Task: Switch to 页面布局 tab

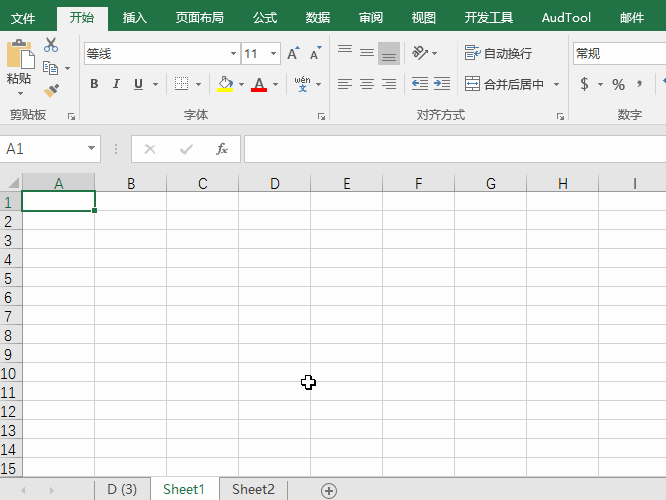Action: tap(200, 18)
